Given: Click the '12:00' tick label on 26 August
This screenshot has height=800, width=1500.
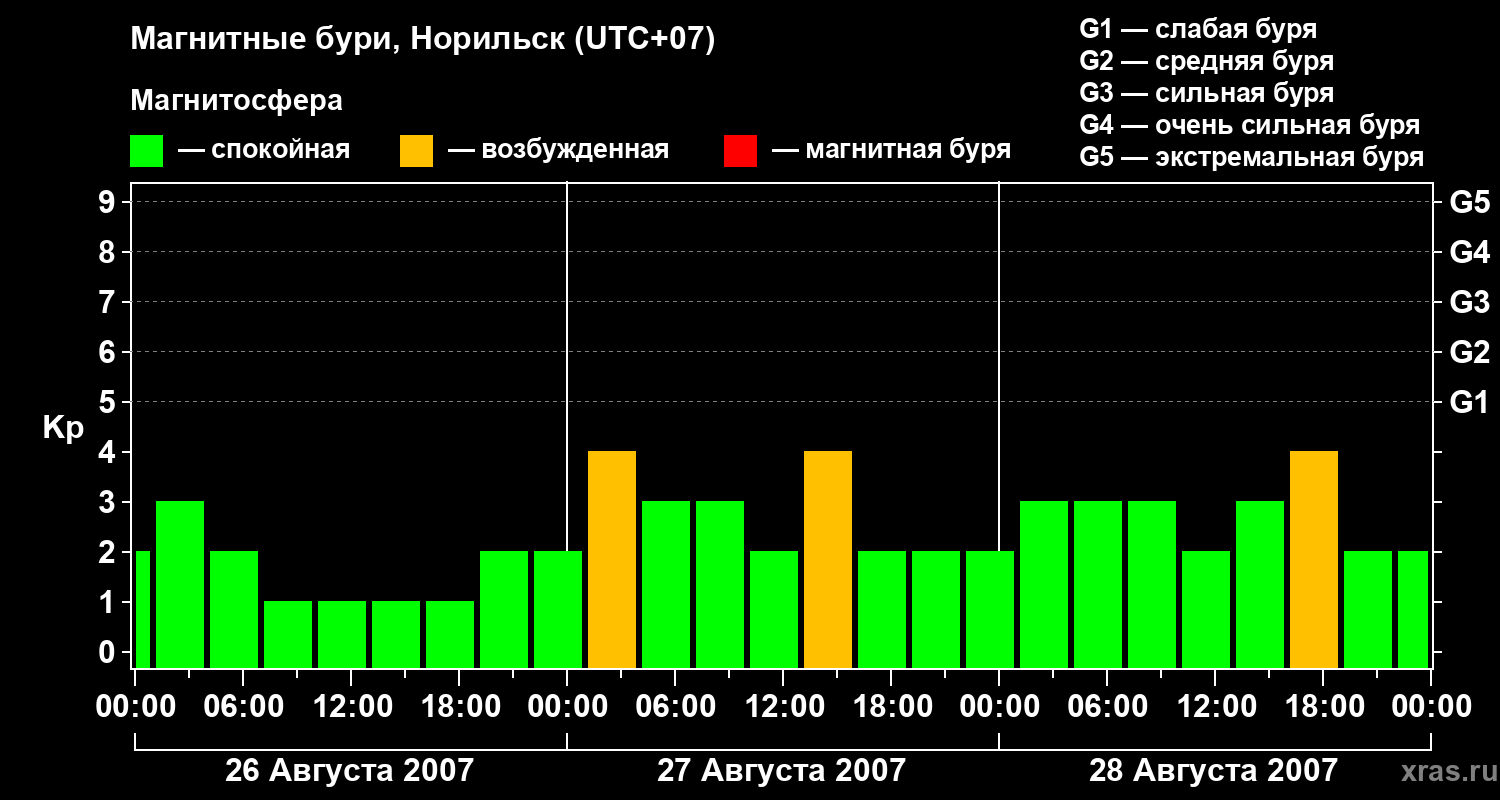Looking at the screenshot, I should [351, 707].
